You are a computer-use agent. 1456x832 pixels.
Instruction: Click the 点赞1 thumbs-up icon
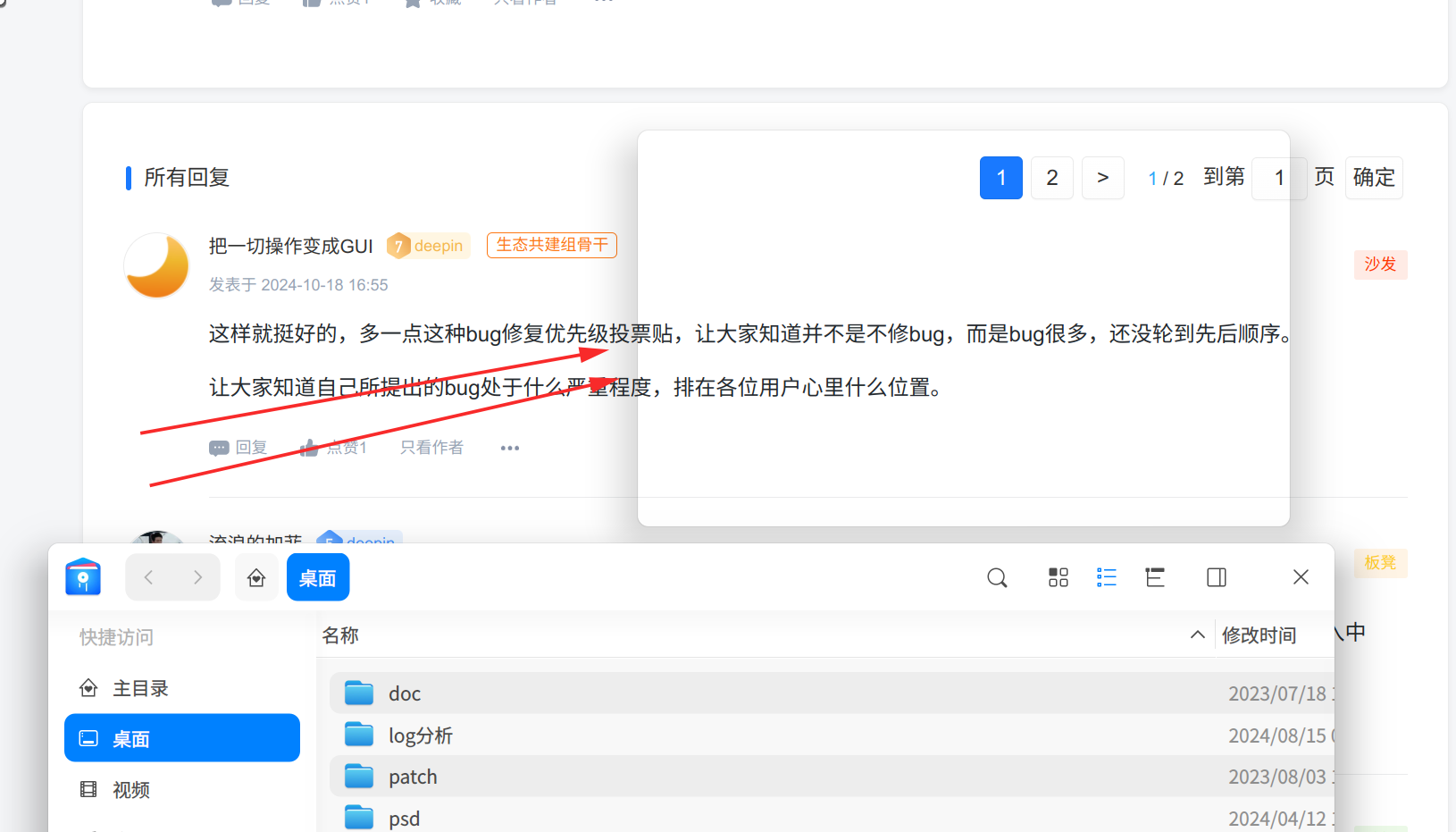[309, 447]
